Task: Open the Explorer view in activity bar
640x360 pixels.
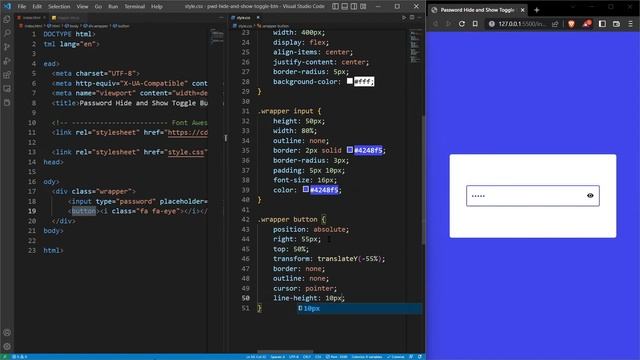Action: (7, 19)
